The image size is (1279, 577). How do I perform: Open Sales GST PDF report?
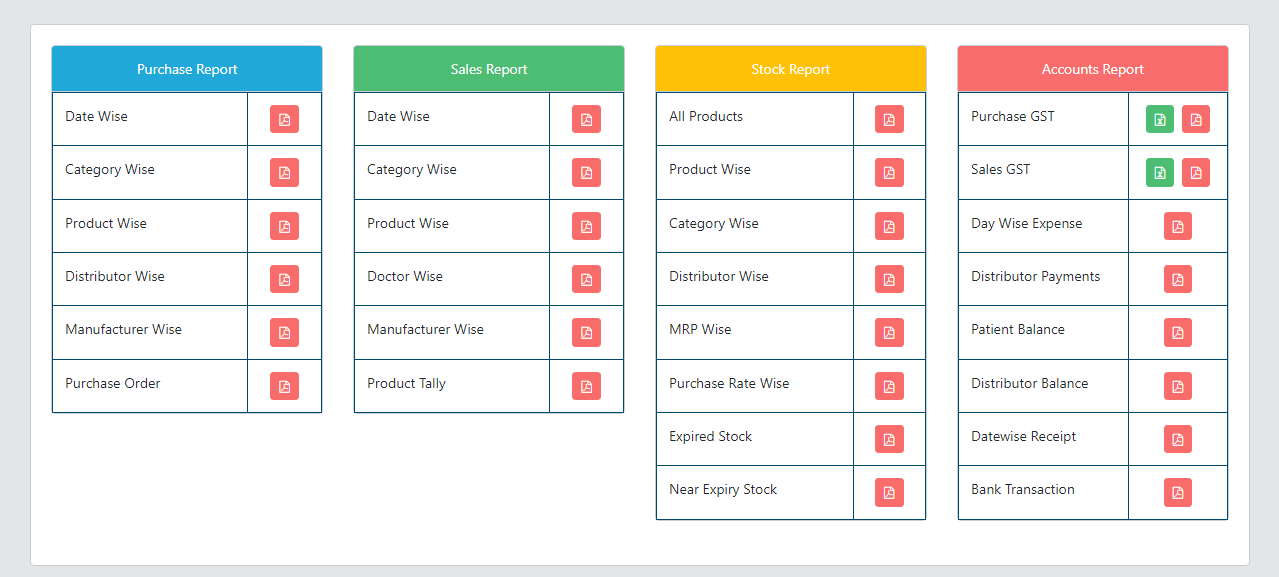coord(1195,172)
